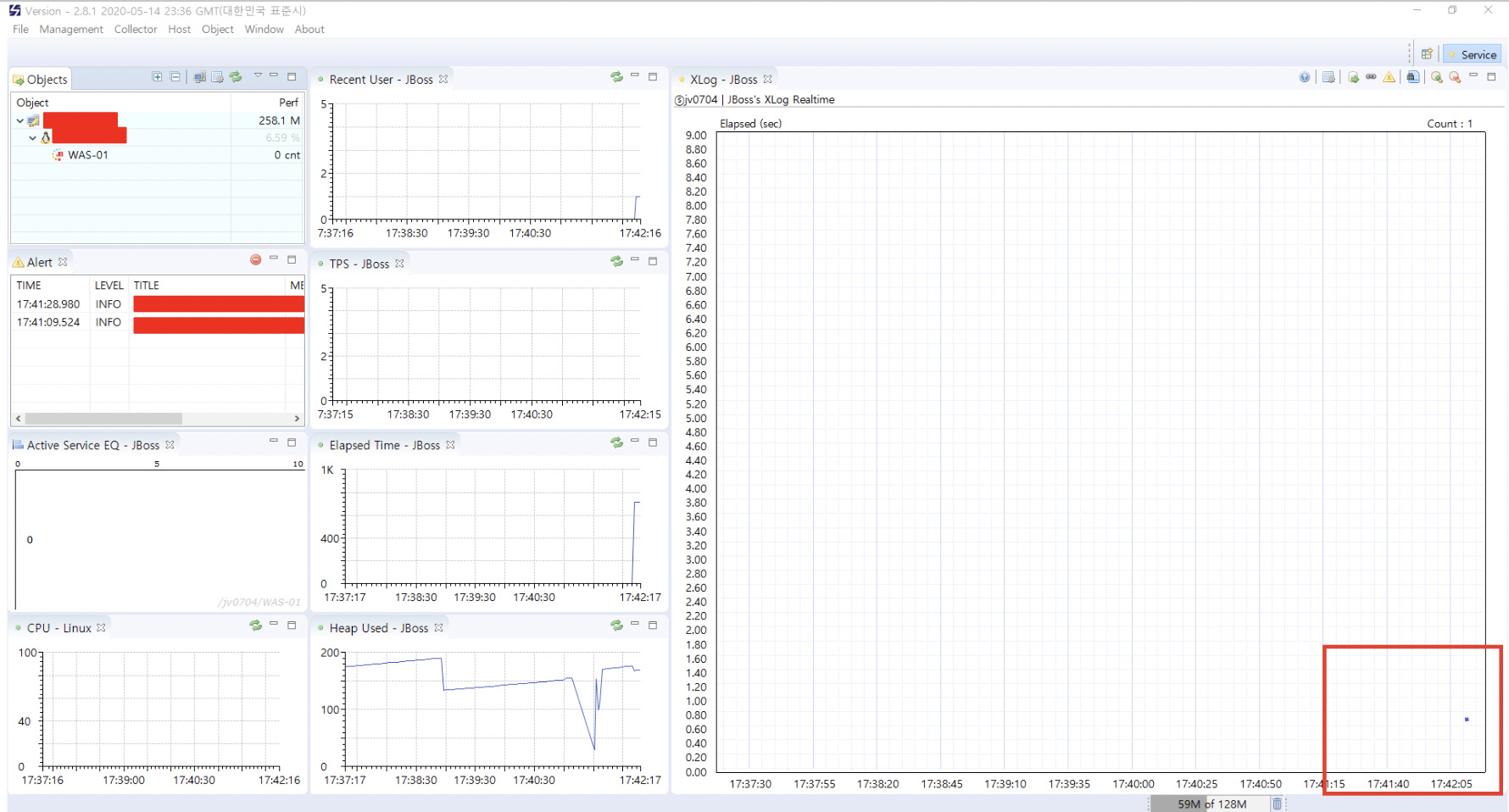Close the Heap Used - JBoss tab

tap(438, 628)
